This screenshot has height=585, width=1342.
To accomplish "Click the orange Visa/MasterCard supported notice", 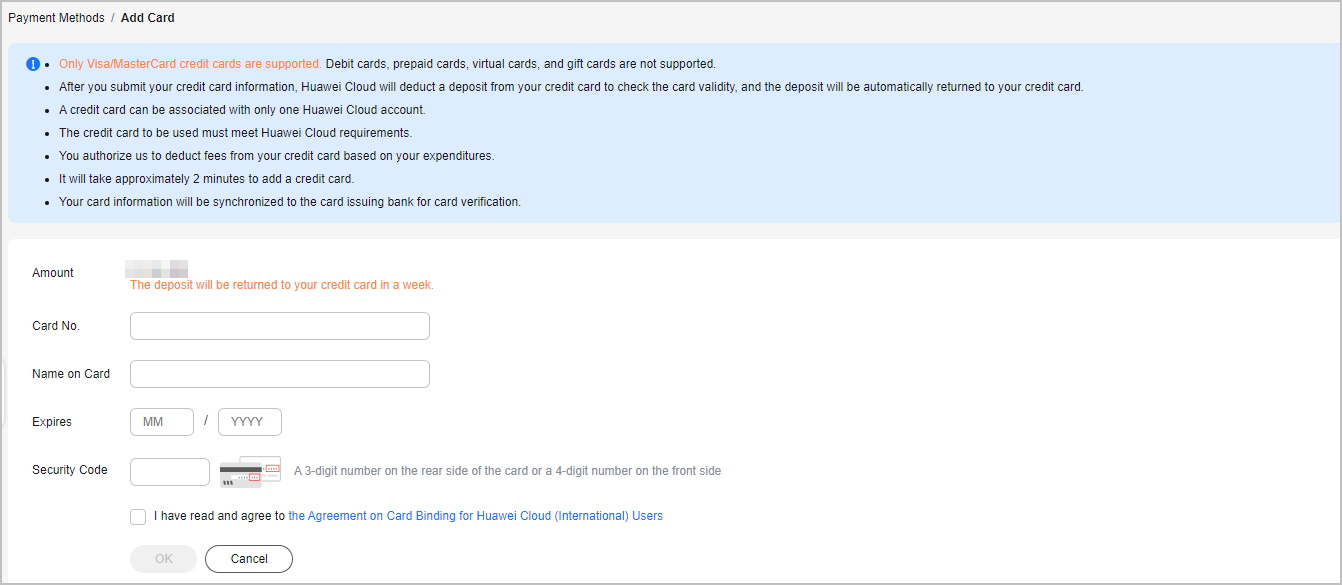I will coord(190,64).
